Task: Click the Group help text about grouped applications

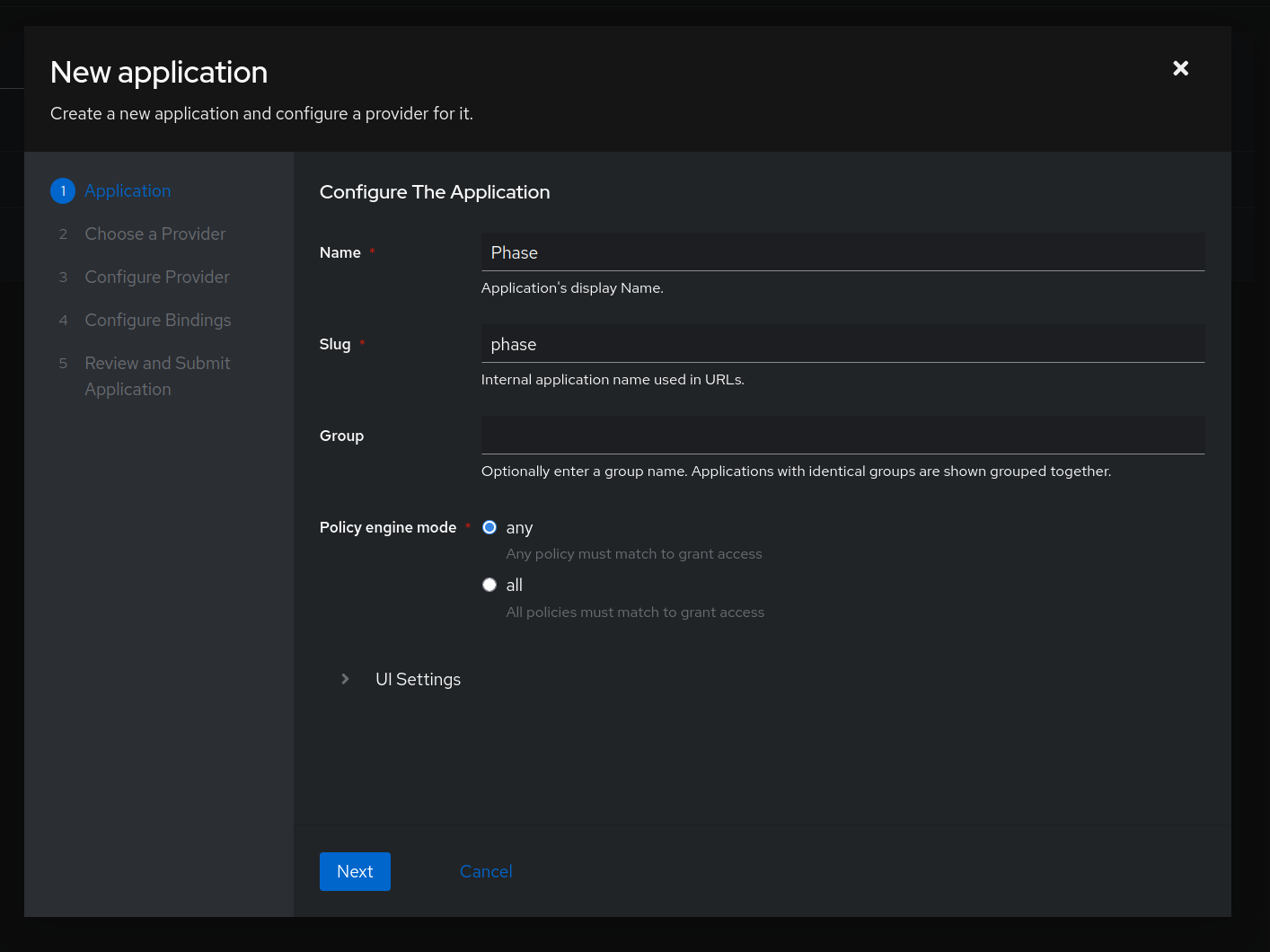Action: click(x=796, y=472)
